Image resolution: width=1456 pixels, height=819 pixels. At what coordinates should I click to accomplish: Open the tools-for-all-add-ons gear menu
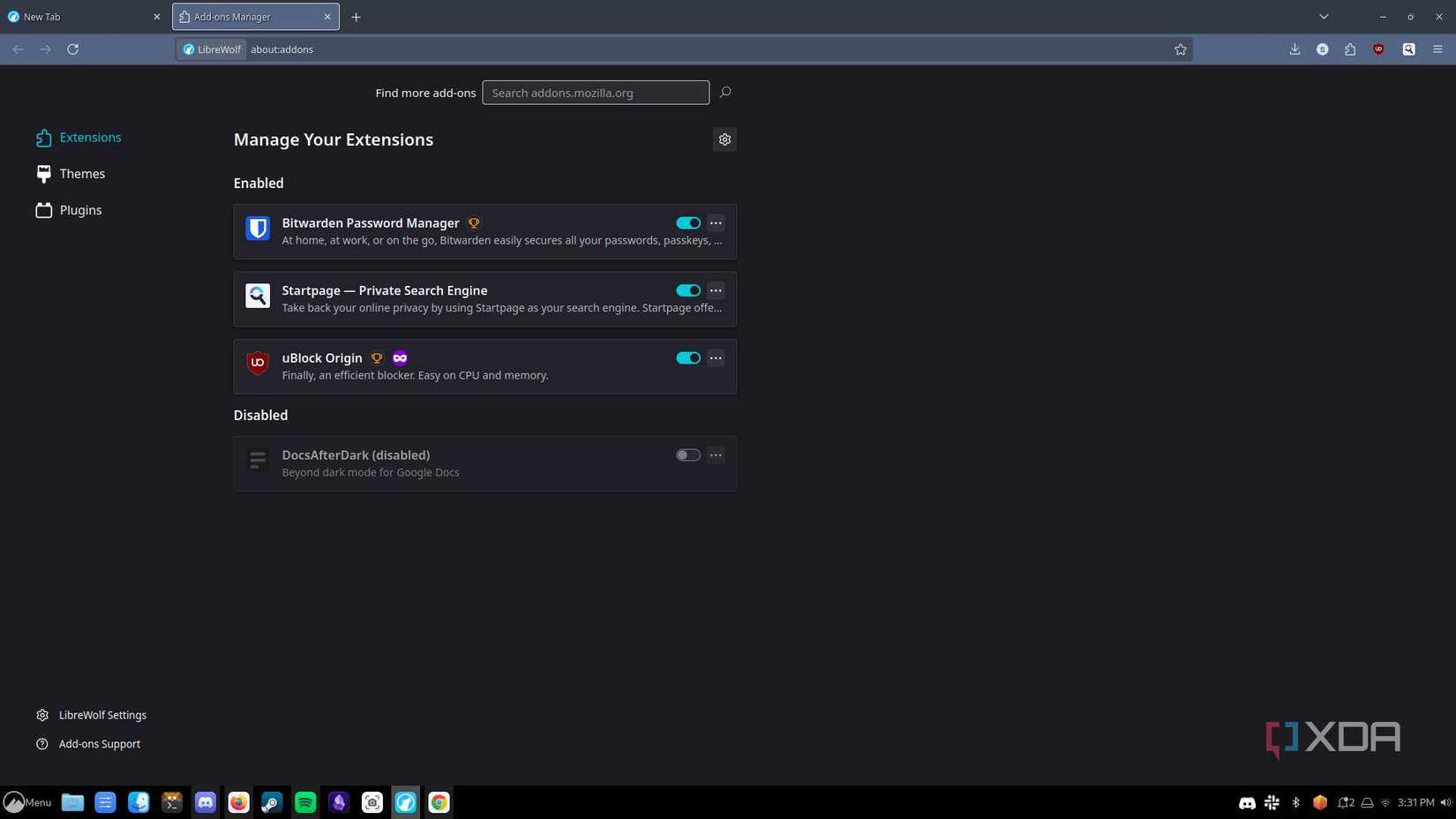tap(724, 139)
